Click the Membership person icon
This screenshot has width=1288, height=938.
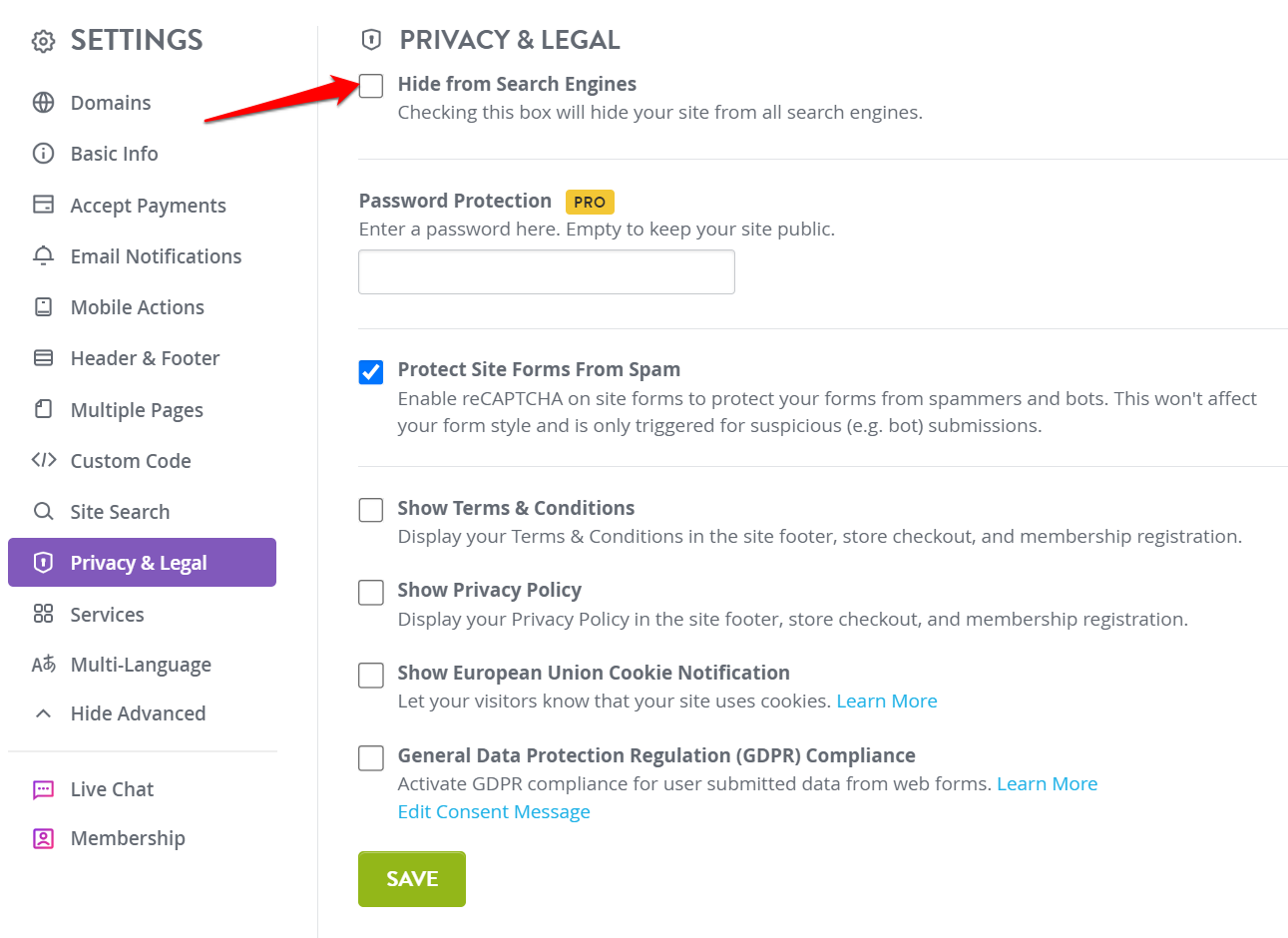(43, 838)
